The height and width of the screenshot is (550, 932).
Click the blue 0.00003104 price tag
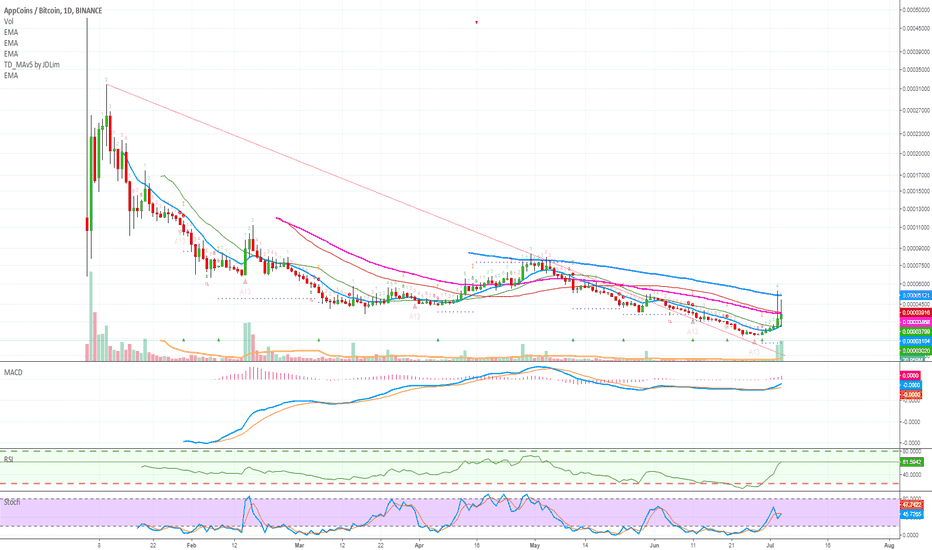pyautogui.click(x=916, y=341)
